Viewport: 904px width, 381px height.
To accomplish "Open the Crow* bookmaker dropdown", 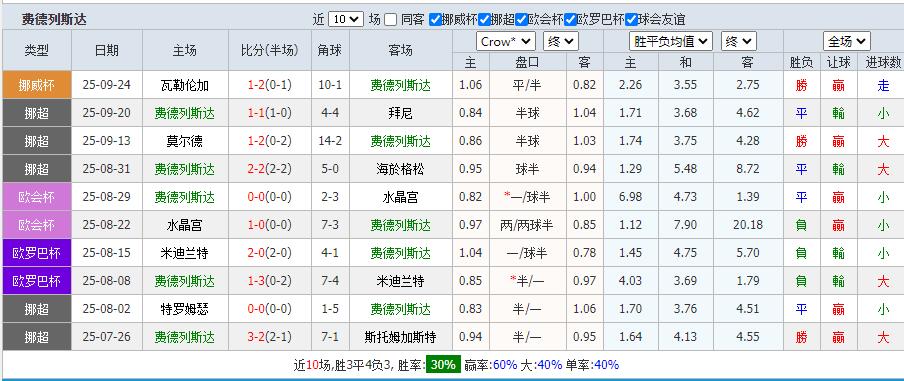I will click(506, 42).
